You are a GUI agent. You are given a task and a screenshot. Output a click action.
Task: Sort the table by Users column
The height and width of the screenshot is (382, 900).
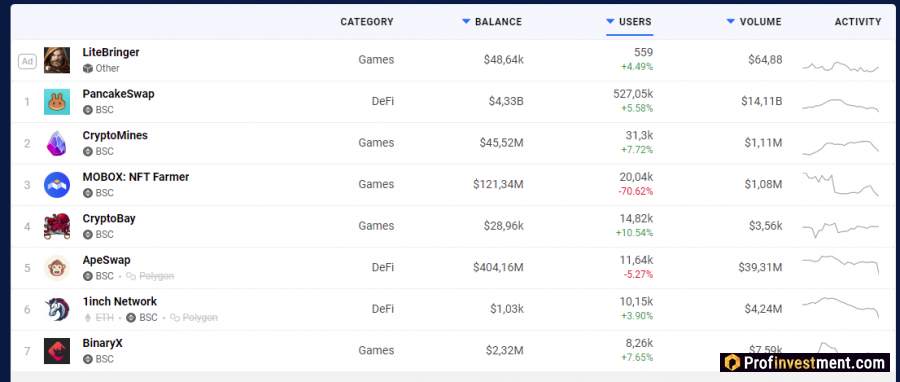629,22
